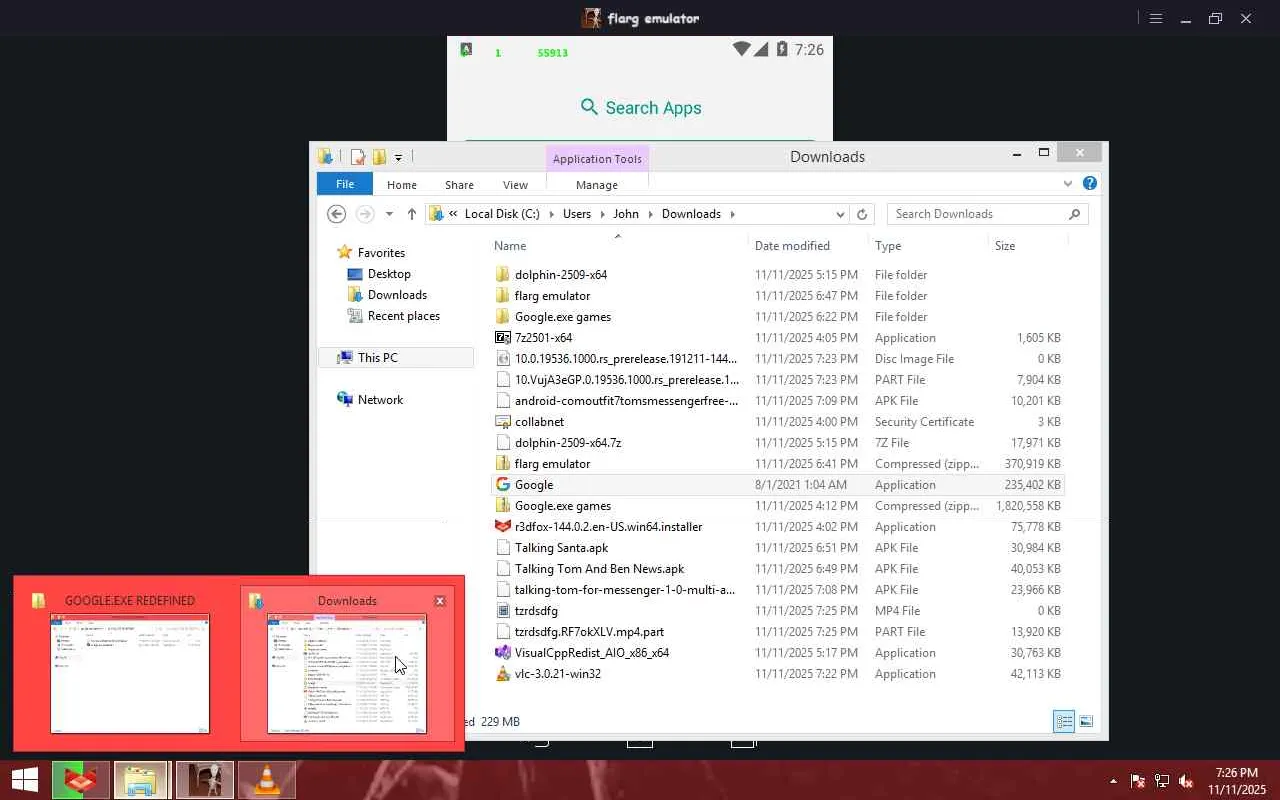Expand the ribbon with the chevron

pyautogui.click(x=1068, y=184)
